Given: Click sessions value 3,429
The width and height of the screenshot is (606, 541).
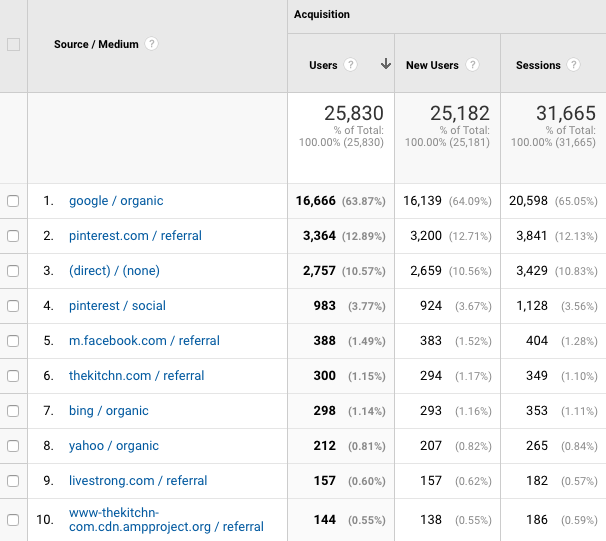Looking at the screenshot, I should pos(532,271).
